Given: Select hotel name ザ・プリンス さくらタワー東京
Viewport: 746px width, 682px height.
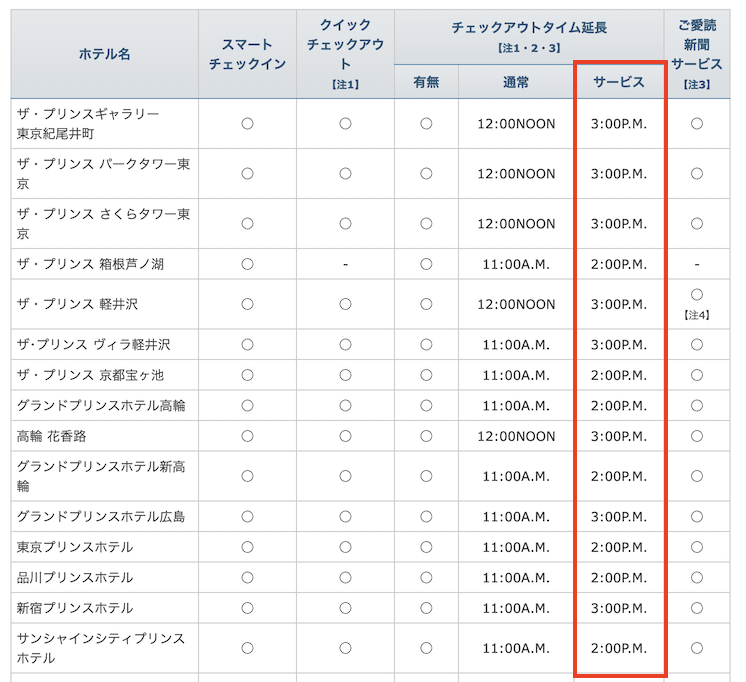Looking at the screenshot, I should pyautogui.click(x=104, y=224).
